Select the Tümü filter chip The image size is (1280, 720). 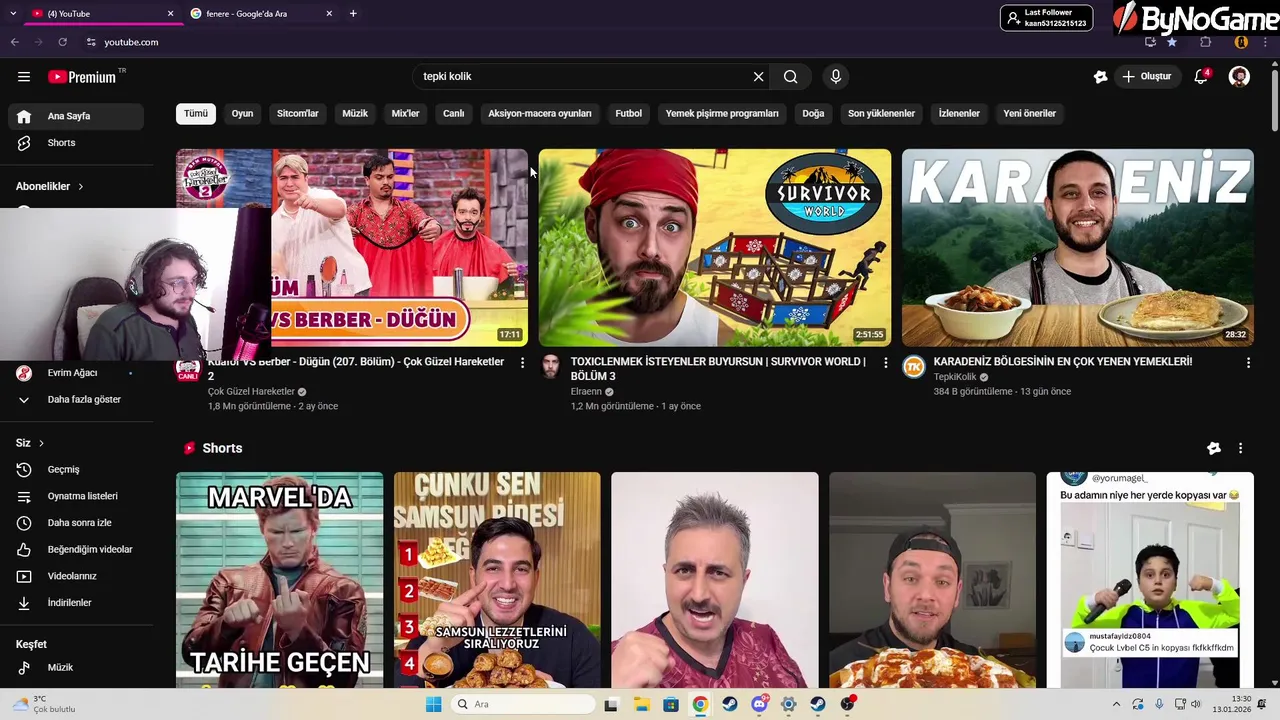pos(196,114)
